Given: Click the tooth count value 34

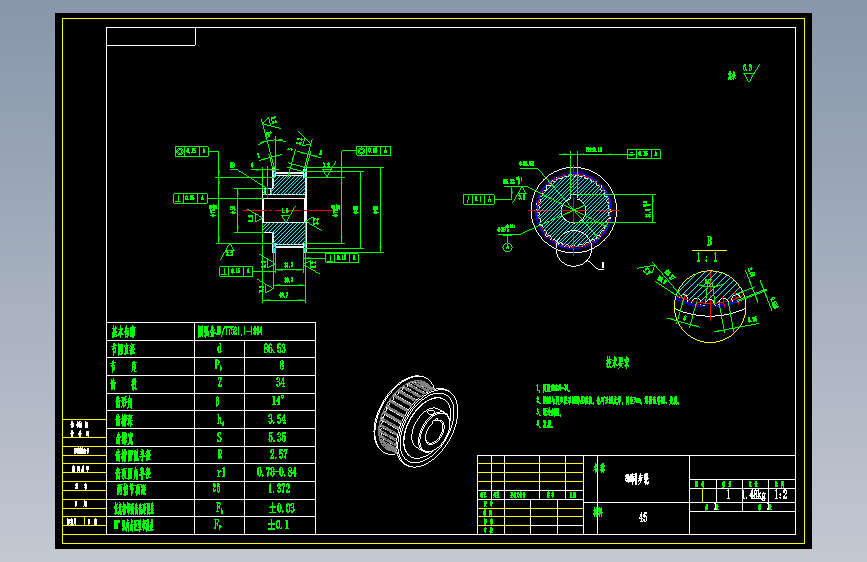Looking at the screenshot, I should [280, 383].
